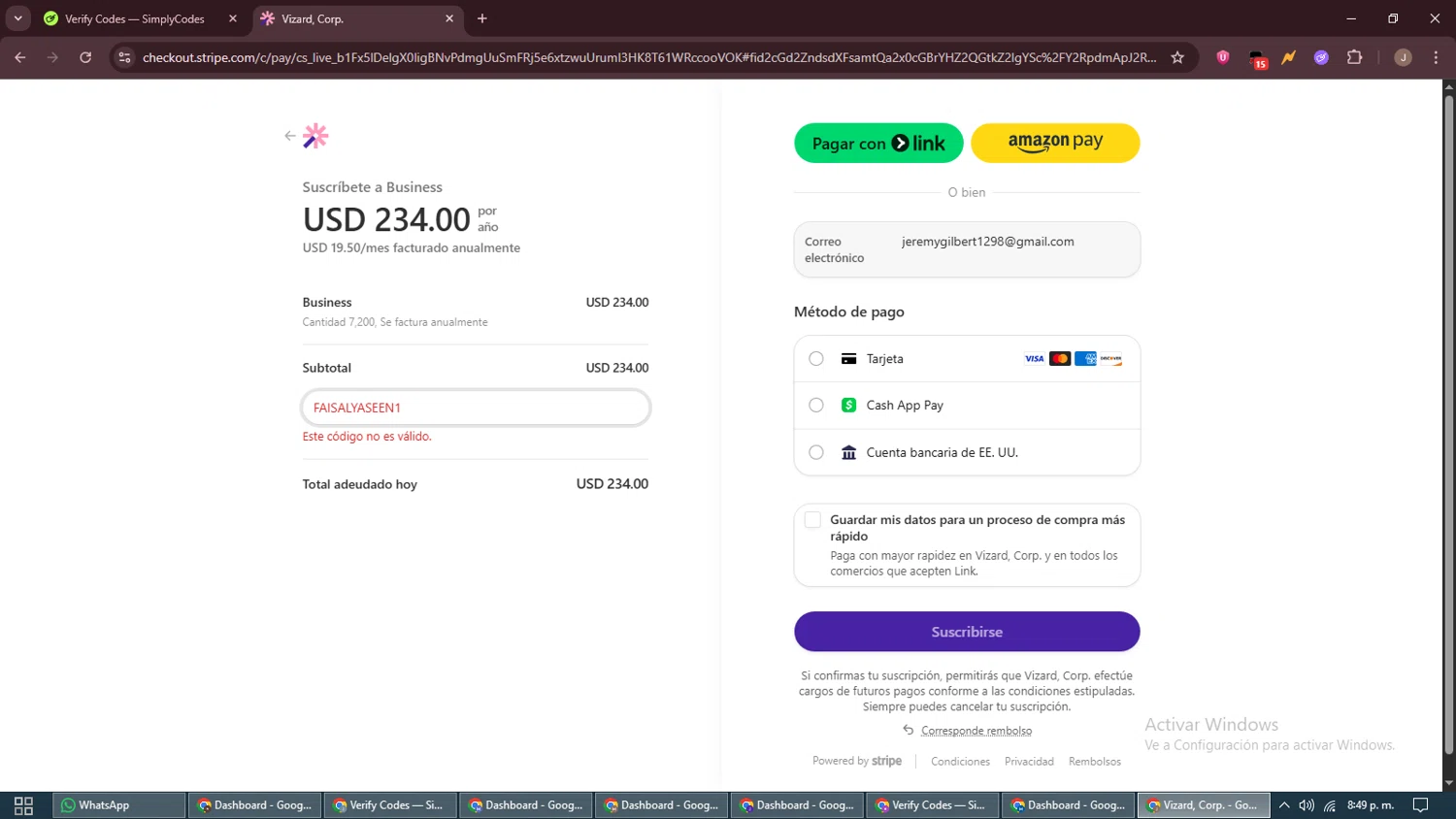
Task: Select the Cash App Pay radio button
Action: click(816, 406)
